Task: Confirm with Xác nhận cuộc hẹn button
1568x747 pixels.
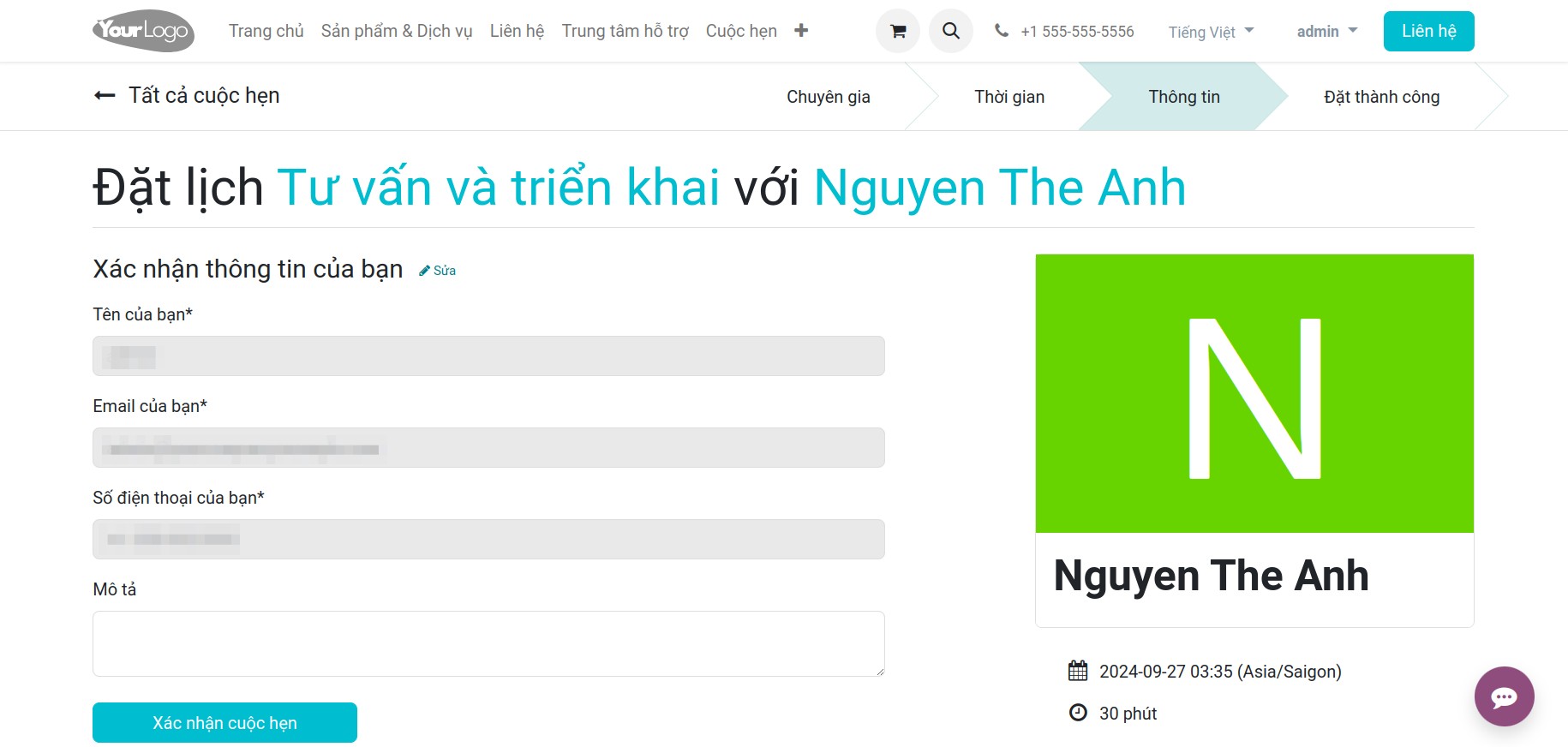Action: [224, 723]
